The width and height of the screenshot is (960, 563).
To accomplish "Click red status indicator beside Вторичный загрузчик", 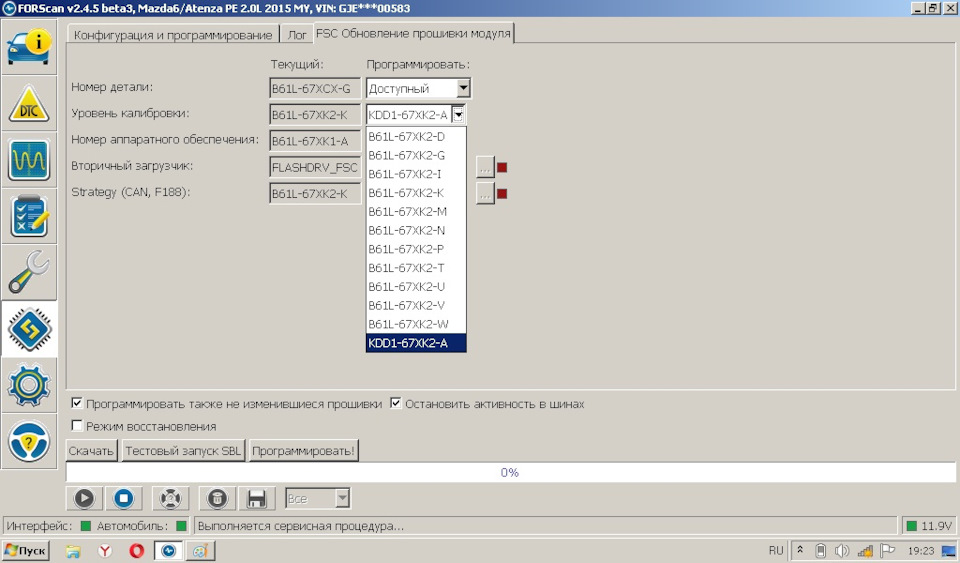I will tap(502, 167).
